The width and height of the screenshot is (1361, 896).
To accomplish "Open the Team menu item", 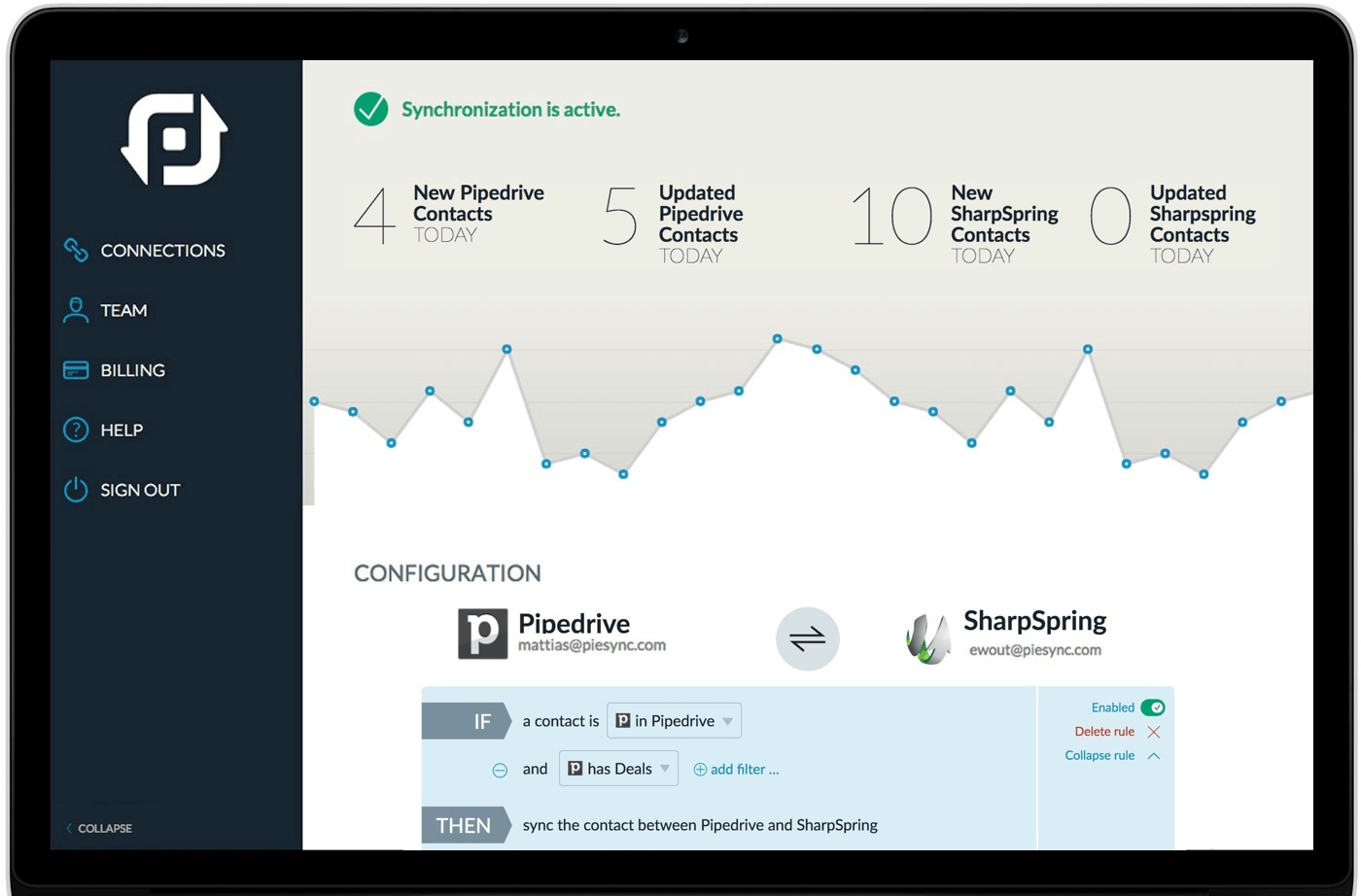I will (x=123, y=310).
